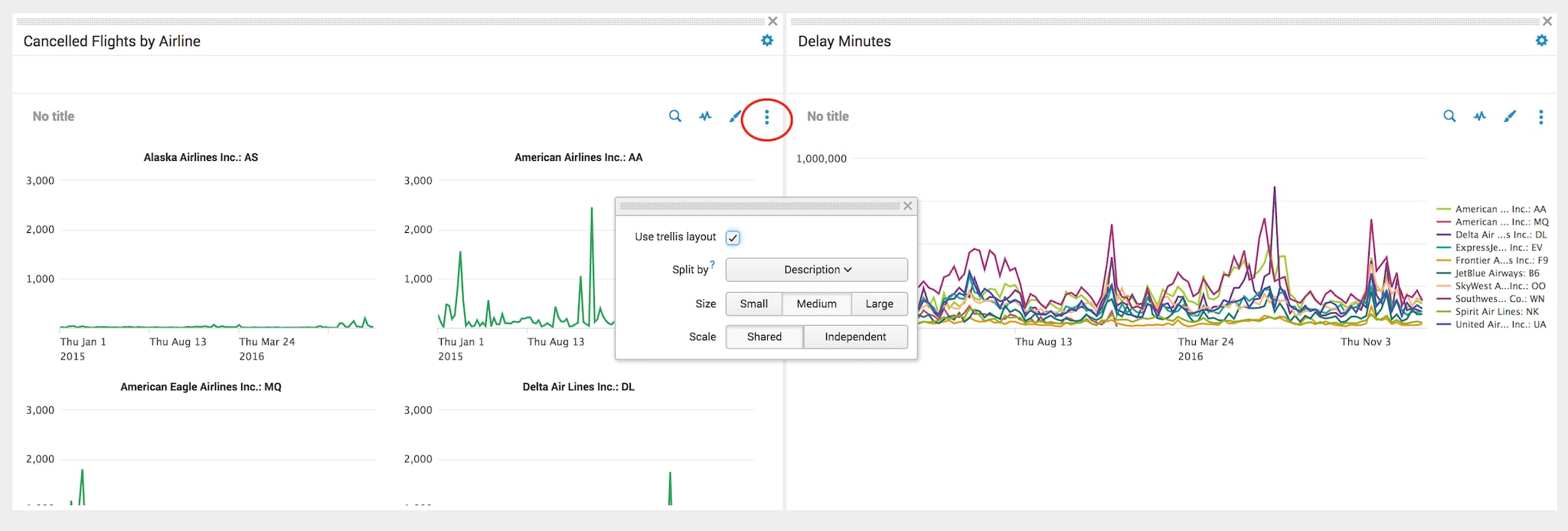Image resolution: width=1568 pixels, height=531 pixels.
Task: Click ExpressJet Inc.: EV legend entry
Action: click(1490, 247)
